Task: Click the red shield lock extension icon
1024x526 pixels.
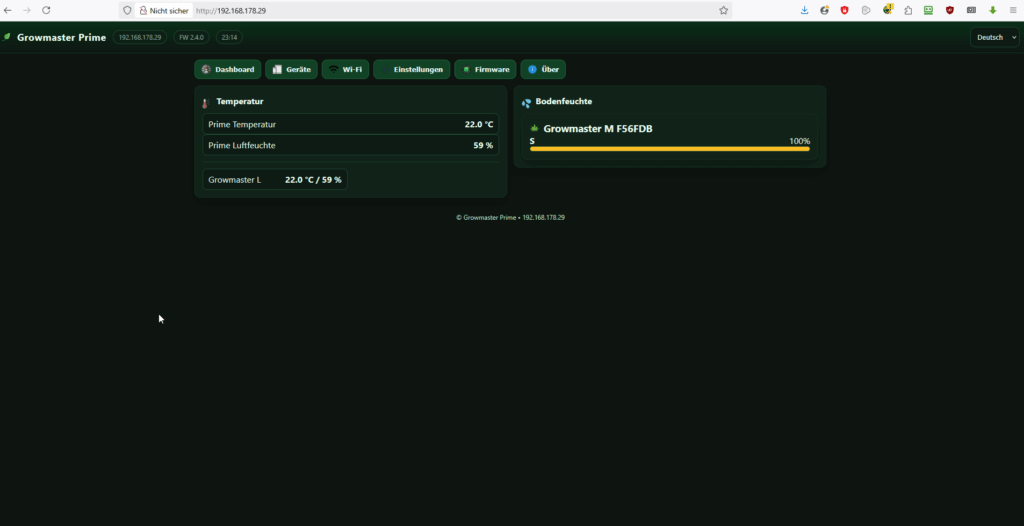Action: (844, 10)
